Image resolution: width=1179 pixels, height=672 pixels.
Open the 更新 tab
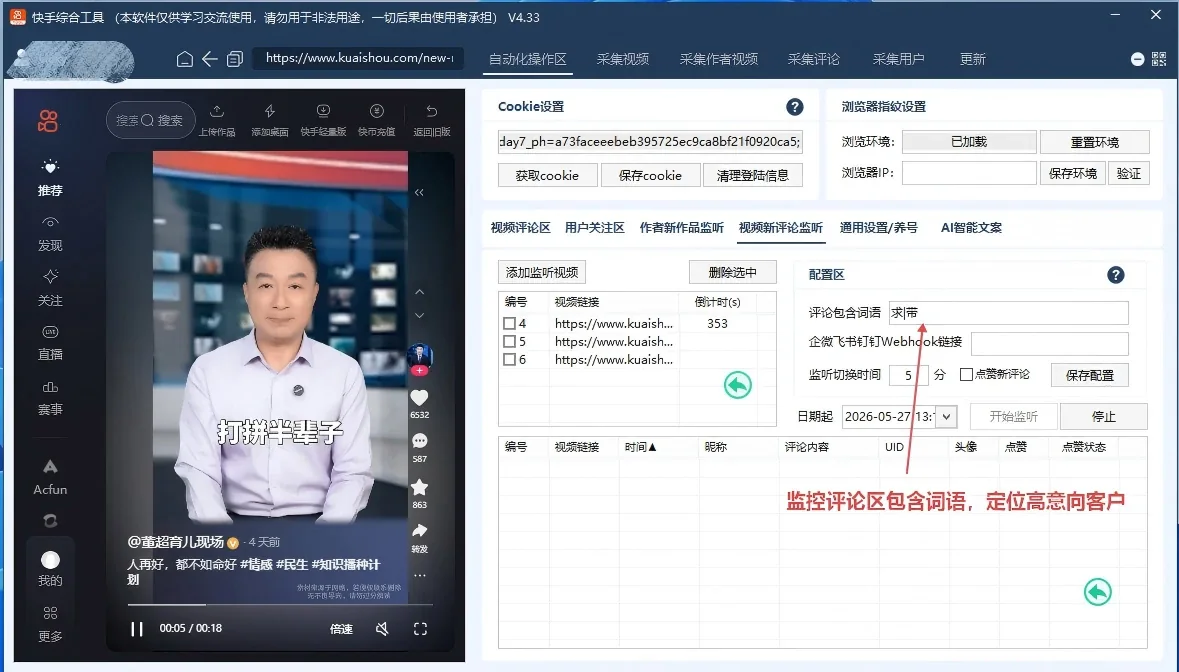point(972,59)
